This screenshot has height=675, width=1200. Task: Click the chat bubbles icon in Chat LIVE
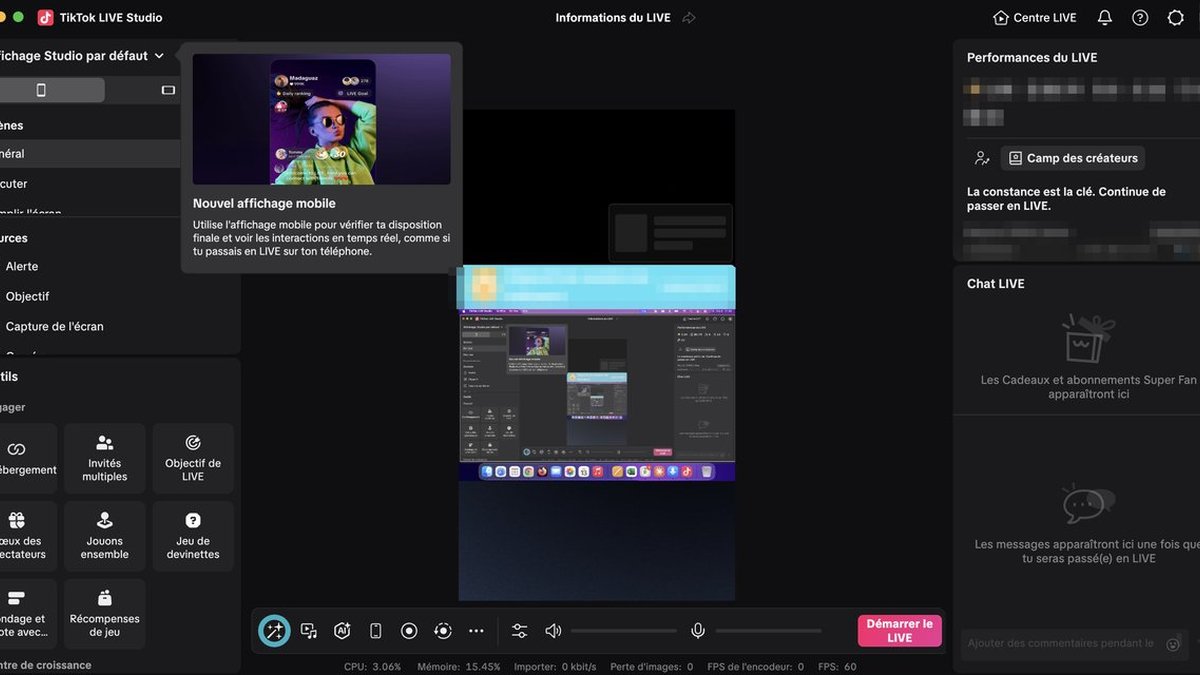(1088, 504)
